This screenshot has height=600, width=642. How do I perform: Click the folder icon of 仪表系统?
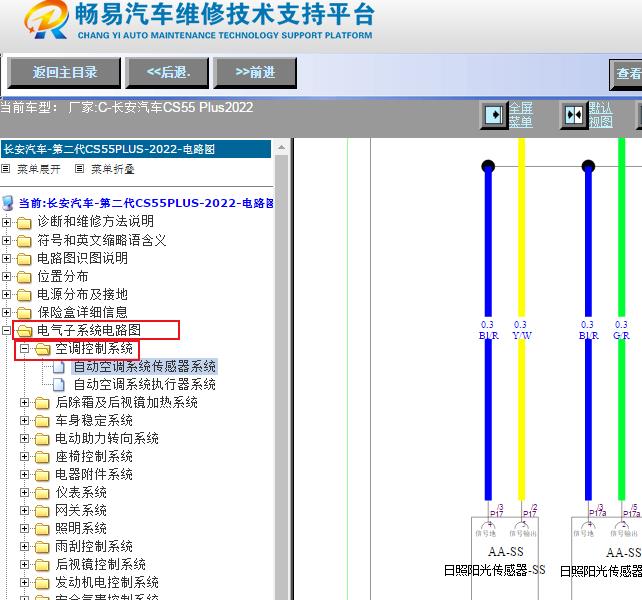tap(42, 493)
